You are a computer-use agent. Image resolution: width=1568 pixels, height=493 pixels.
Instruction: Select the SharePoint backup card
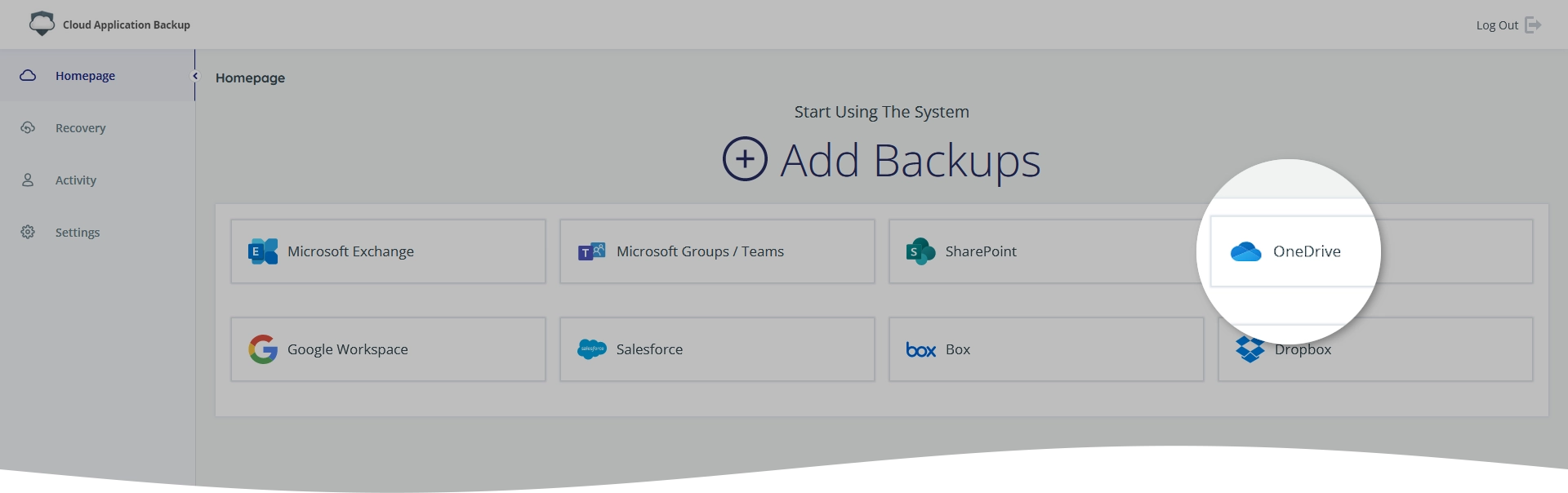1046,251
